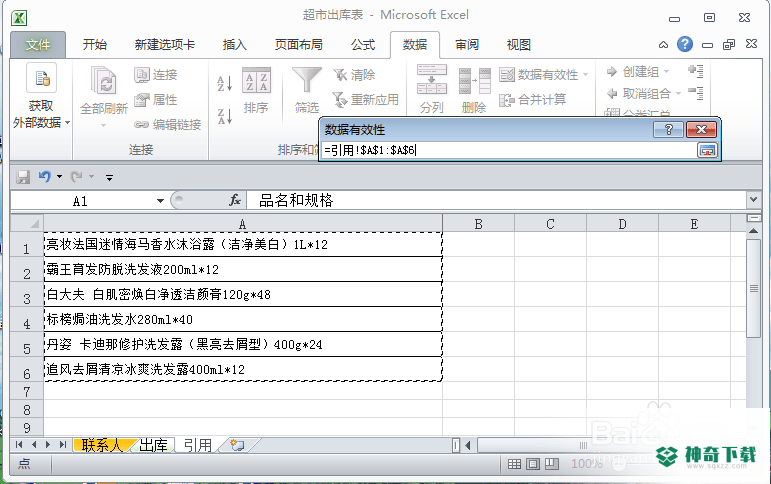
Task: Select the 引用 sheet tab
Action: pos(198,445)
